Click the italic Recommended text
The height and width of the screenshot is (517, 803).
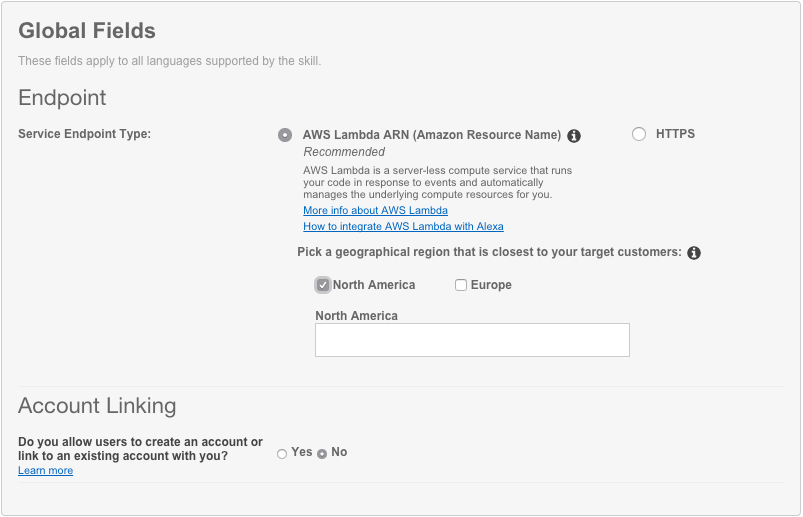point(344,152)
